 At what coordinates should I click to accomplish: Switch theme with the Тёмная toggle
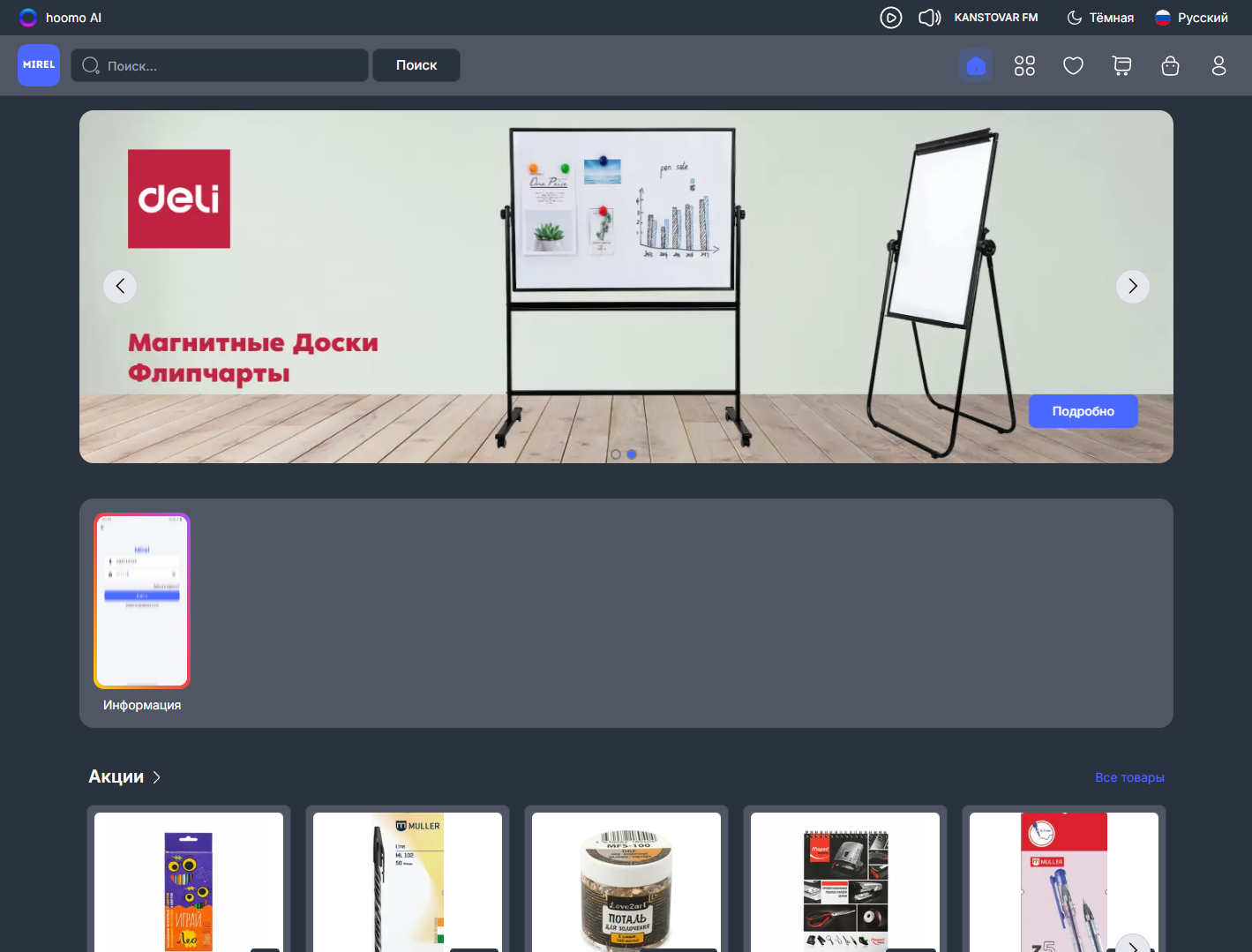1100,18
